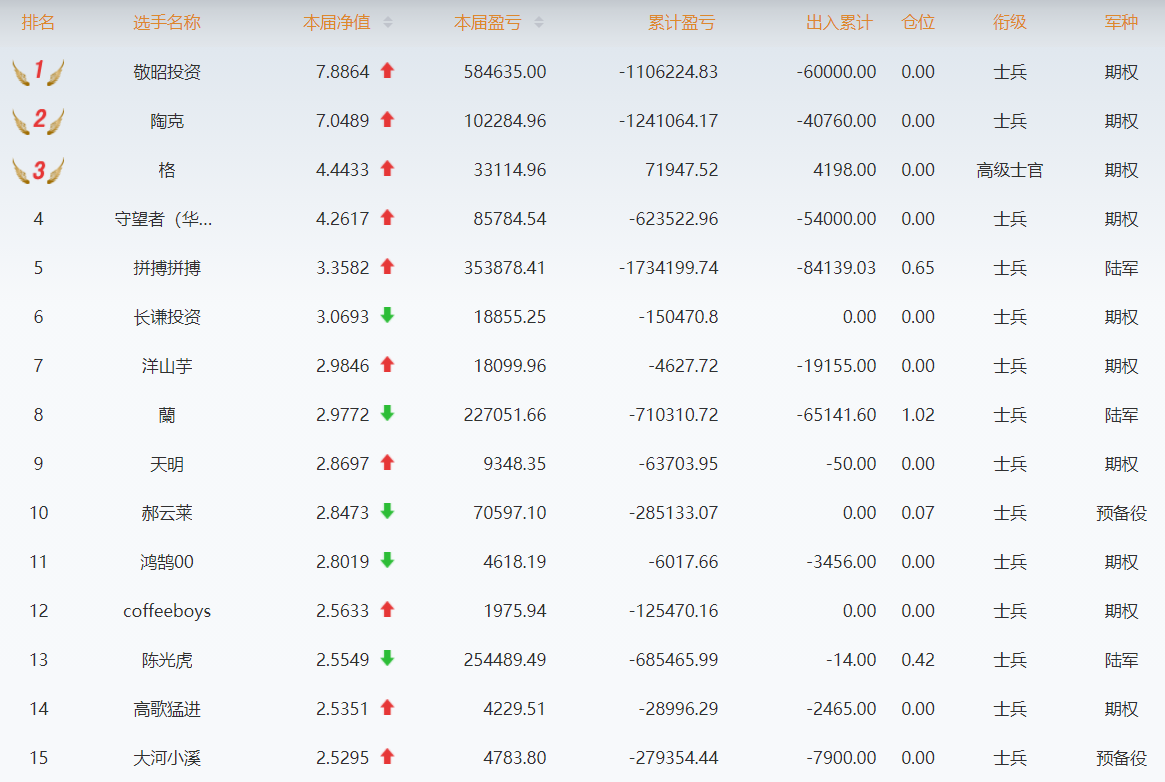Open player 守望者（华...

pyautogui.click(x=163, y=219)
